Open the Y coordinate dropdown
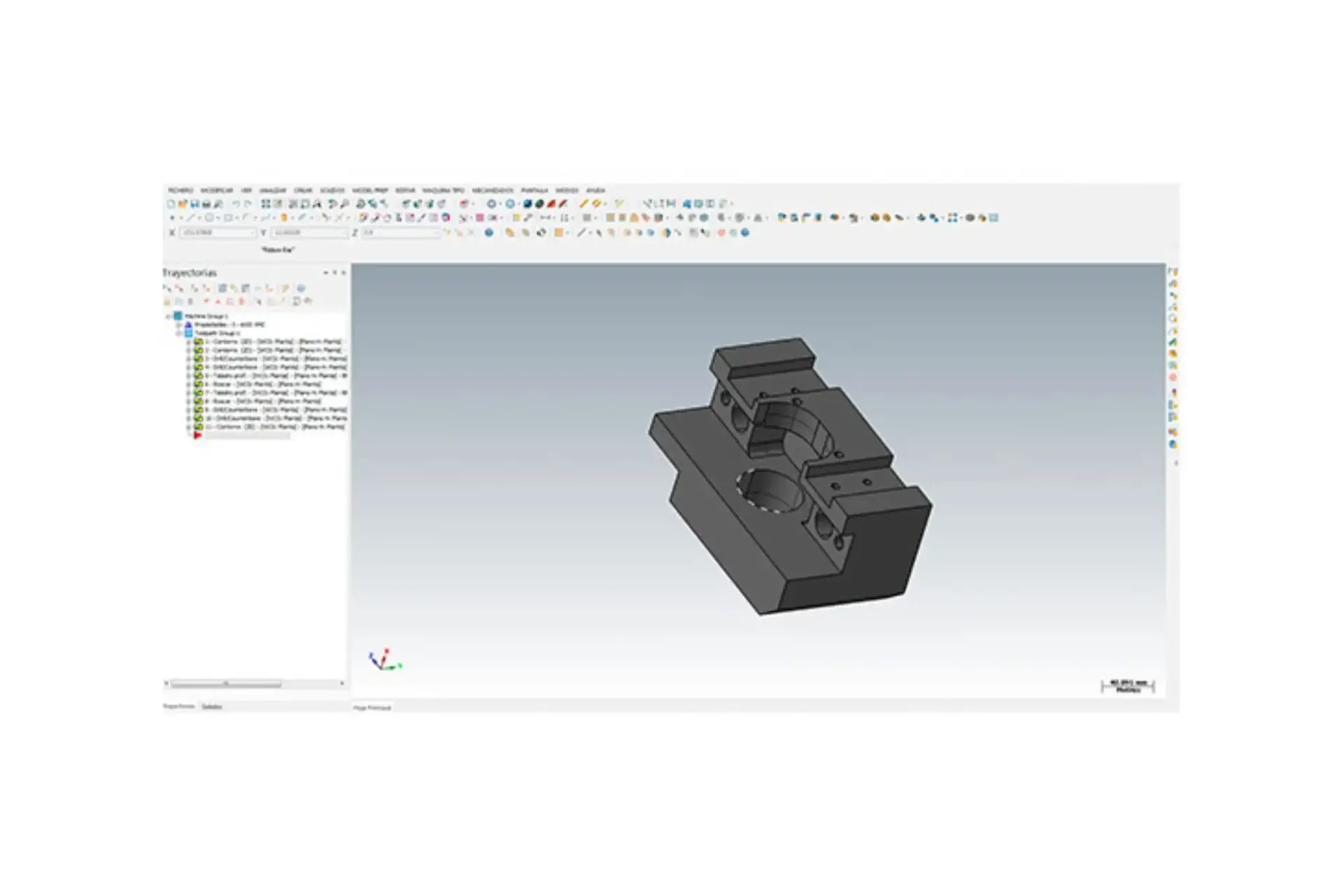This screenshot has width=1344, height=896. (344, 233)
